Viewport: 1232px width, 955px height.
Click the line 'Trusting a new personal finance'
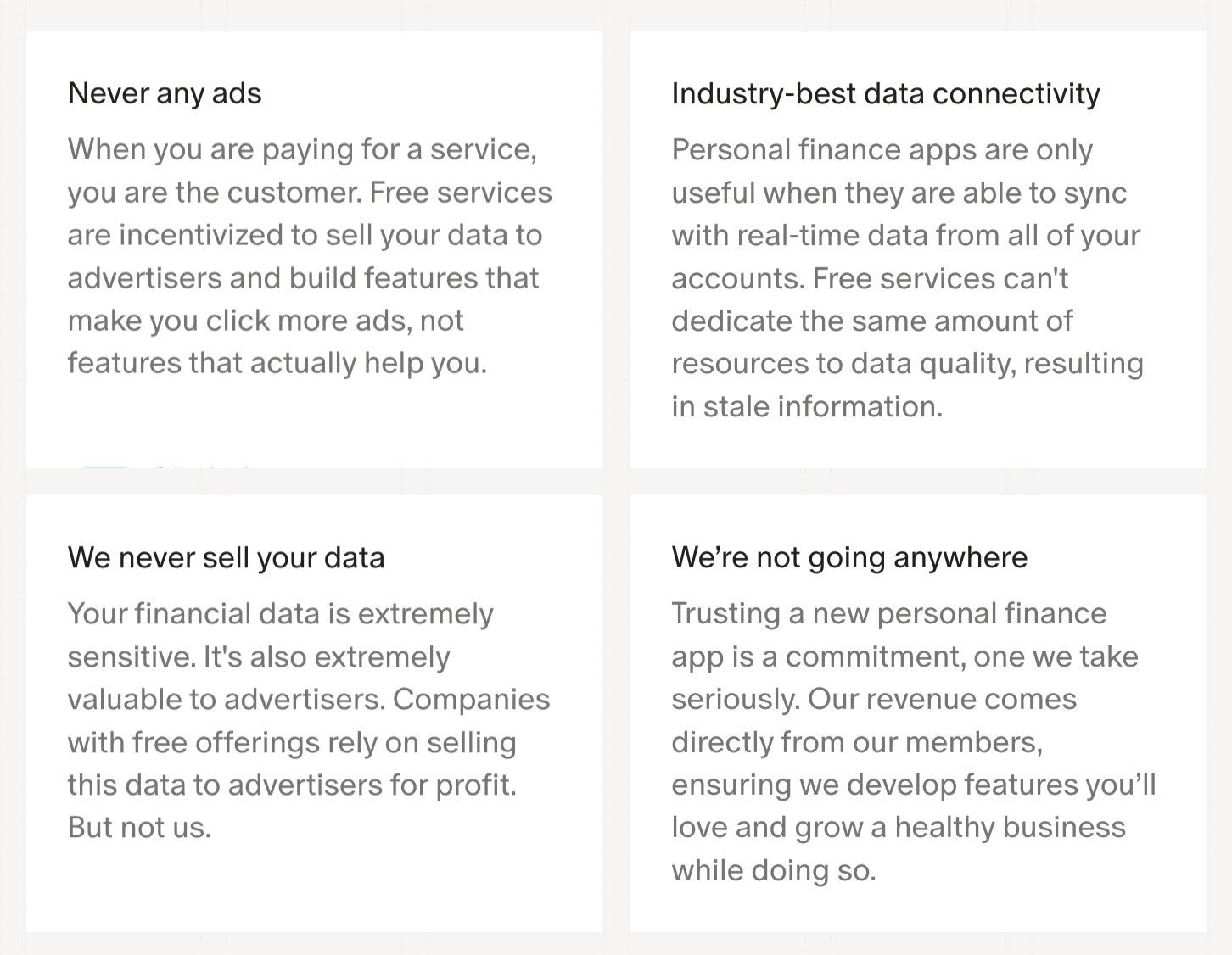888,613
